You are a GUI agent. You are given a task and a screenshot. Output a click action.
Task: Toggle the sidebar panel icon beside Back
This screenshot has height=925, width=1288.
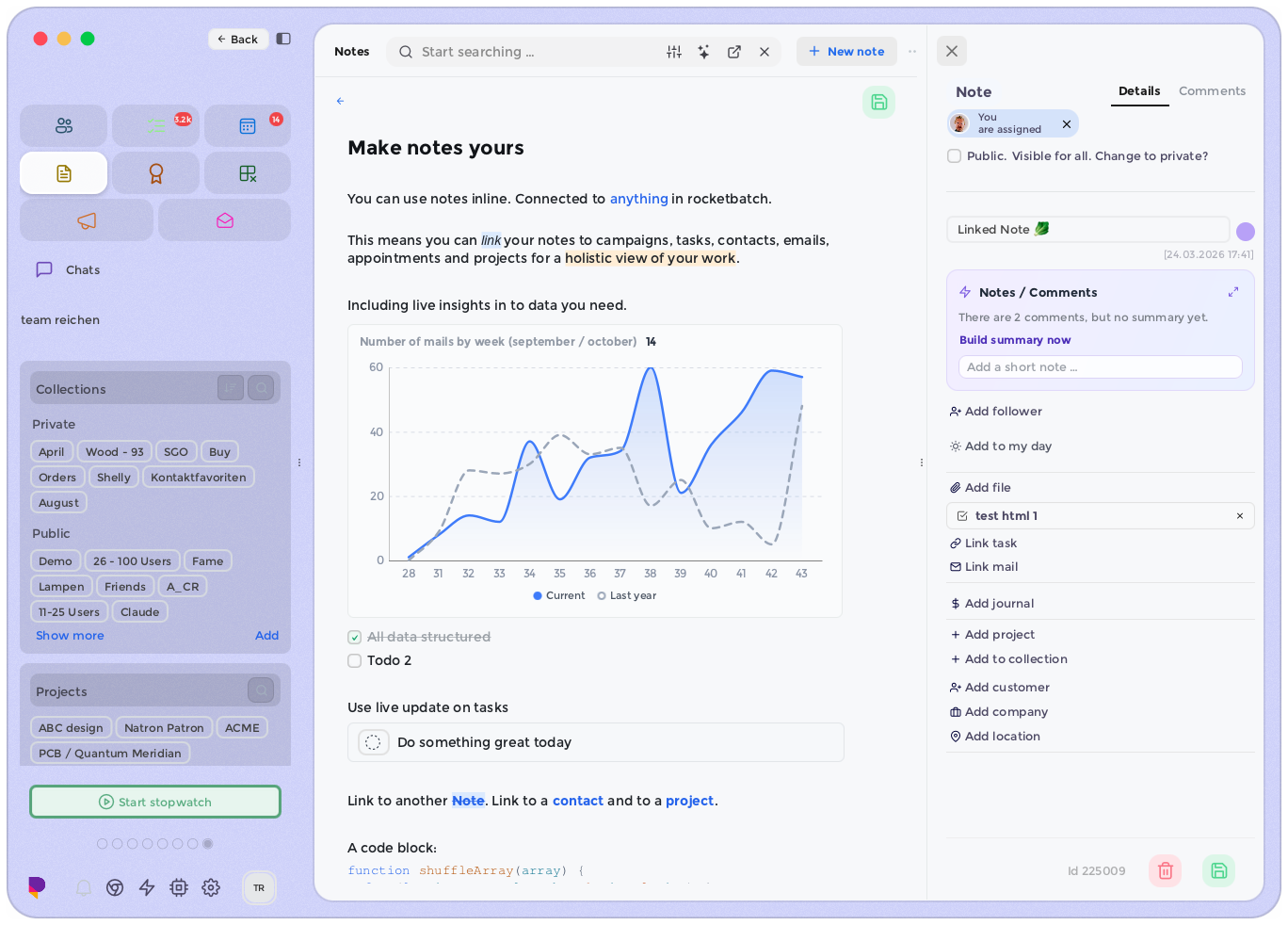[283, 39]
